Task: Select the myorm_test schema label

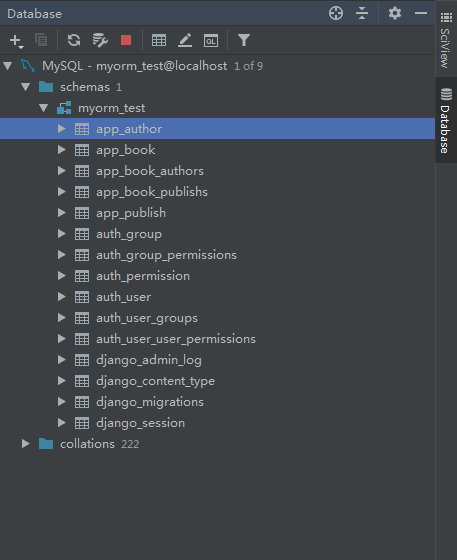Action: [112, 108]
